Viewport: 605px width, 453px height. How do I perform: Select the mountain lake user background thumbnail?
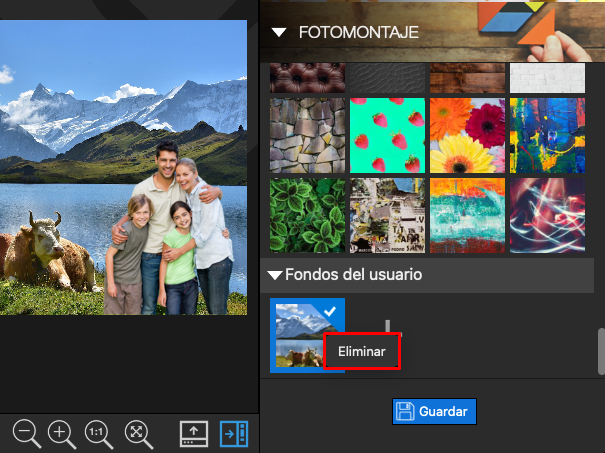(307, 335)
